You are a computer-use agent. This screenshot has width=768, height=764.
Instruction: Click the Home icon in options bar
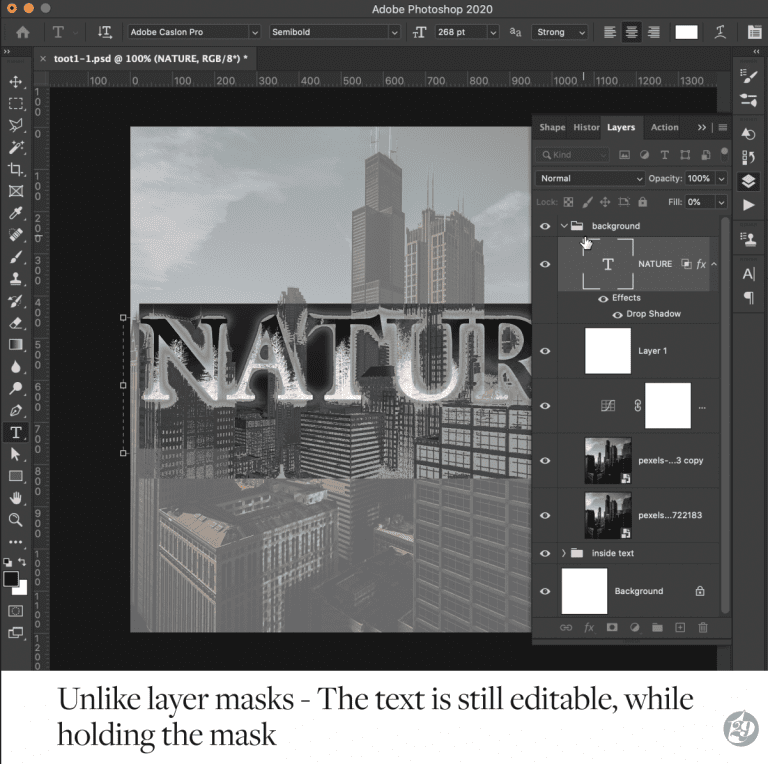coord(23,32)
